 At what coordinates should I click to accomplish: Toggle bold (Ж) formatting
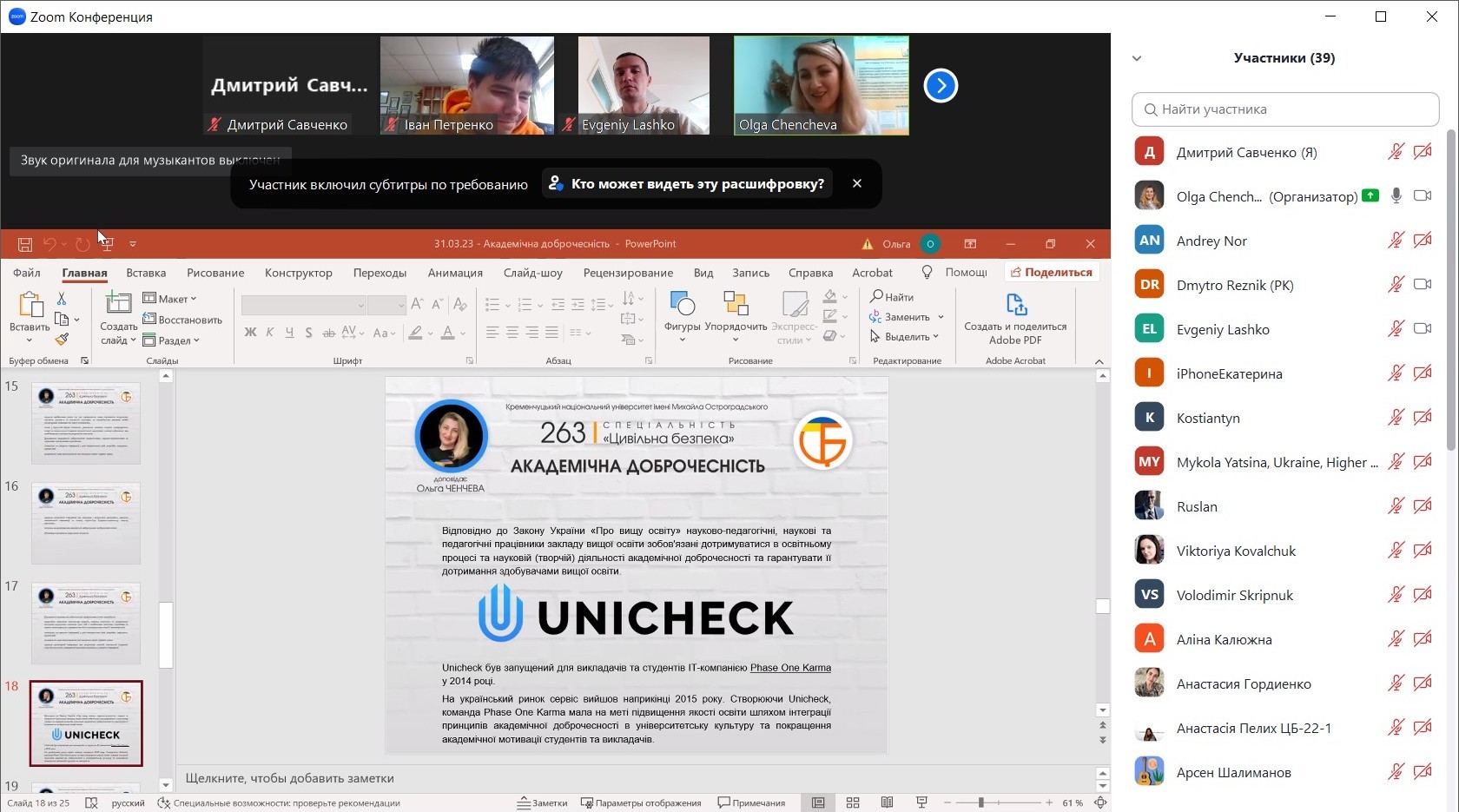pos(251,333)
